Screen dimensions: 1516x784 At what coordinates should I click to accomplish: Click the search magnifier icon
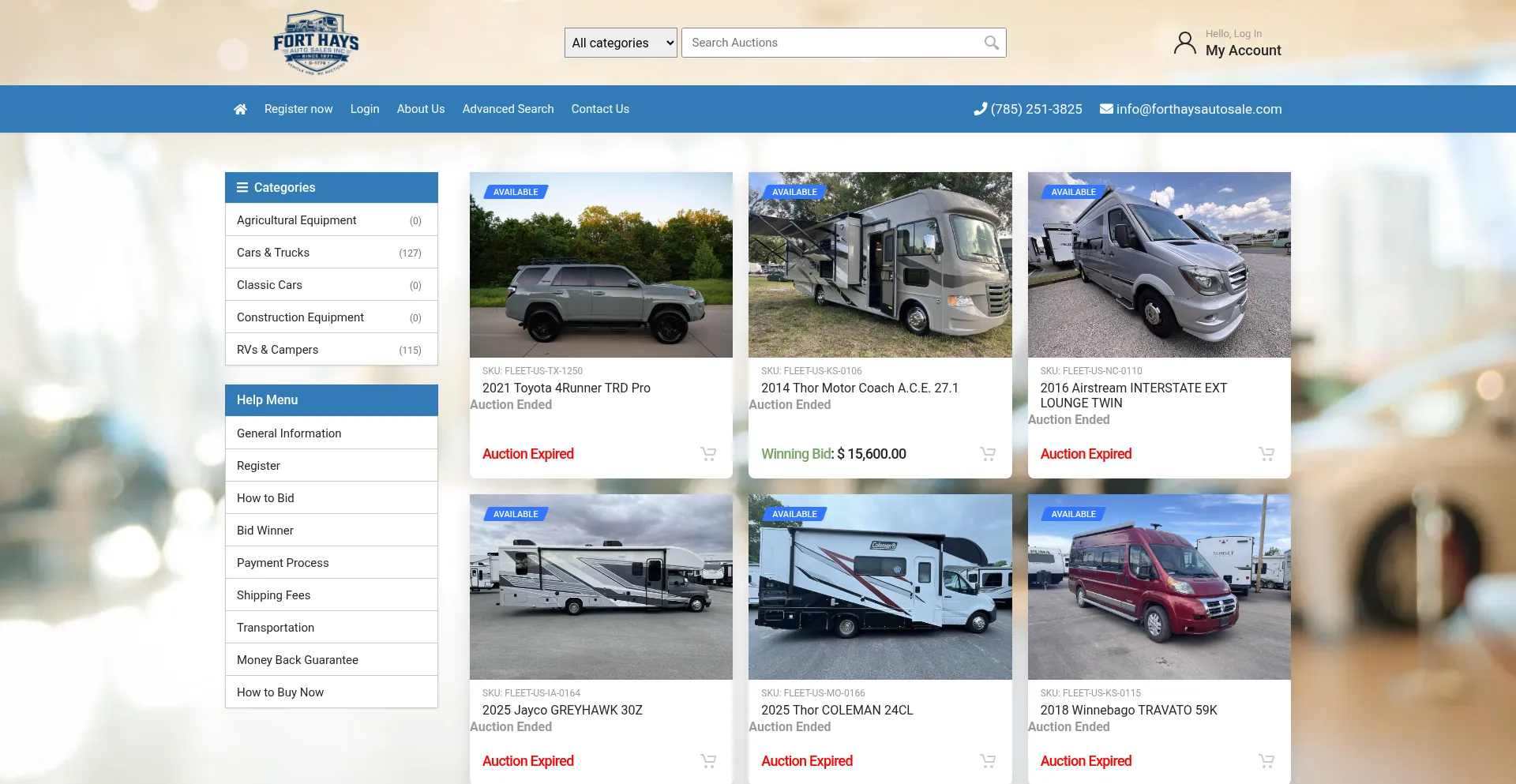click(x=992, y=43)
